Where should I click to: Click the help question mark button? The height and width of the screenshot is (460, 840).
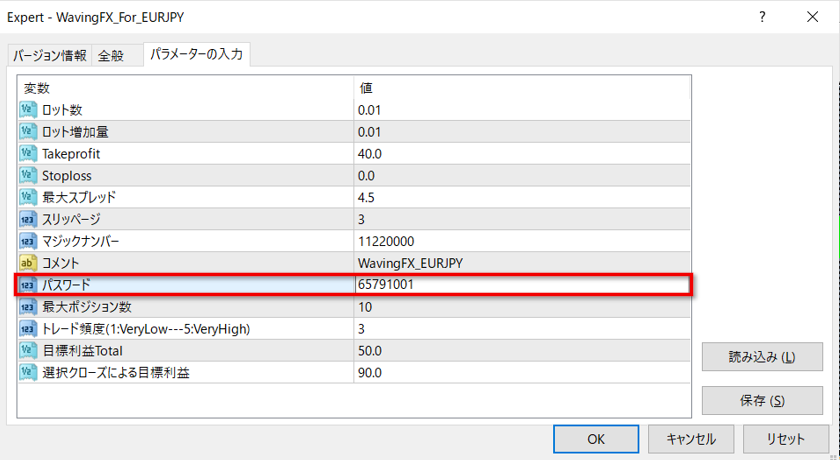tap(762, 17)
